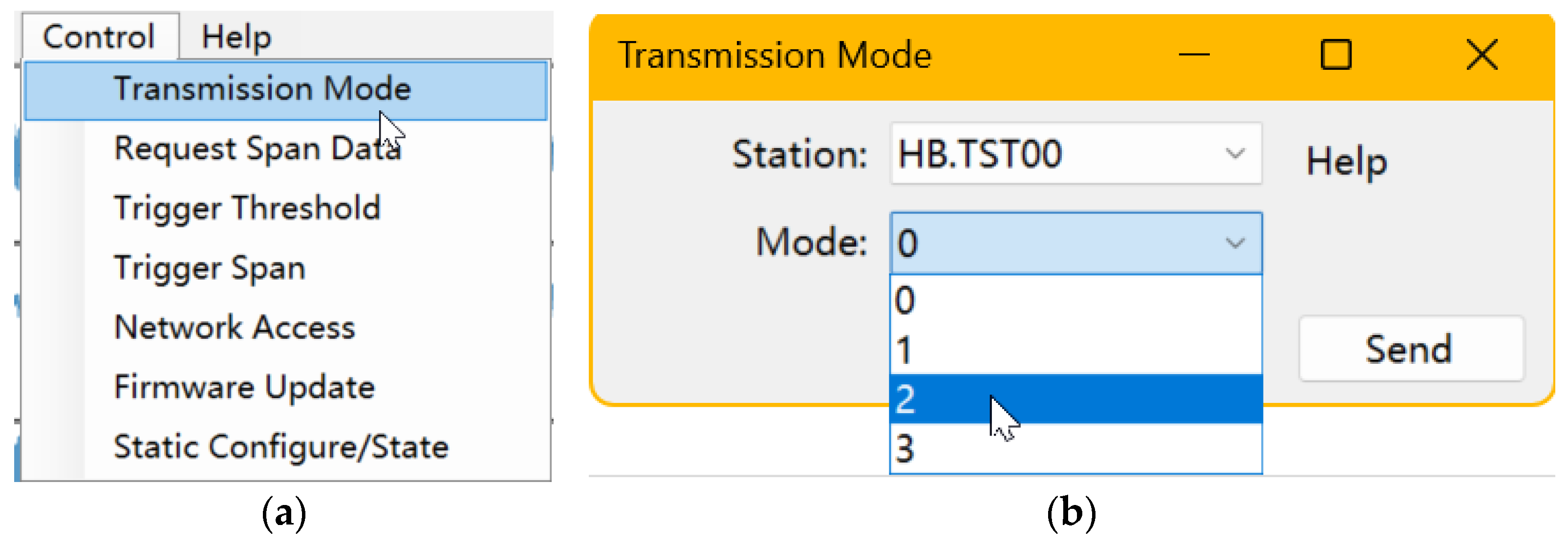This screenshot has width=1568, height=546.
Task: Maximize the Transmission Mode window
Action: coord(1335,55)
